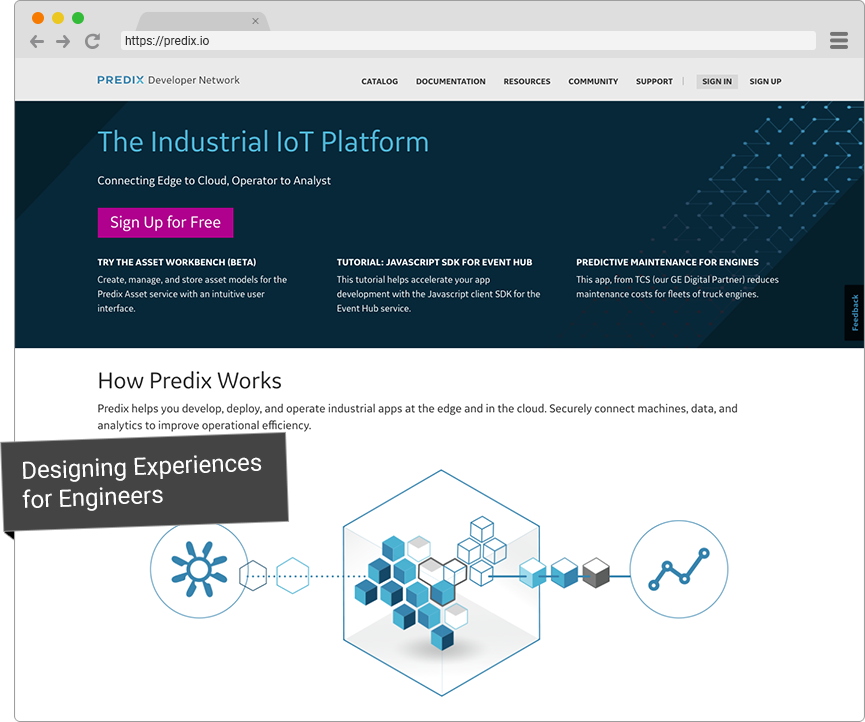Open the DOCUMENTATION menu item
865x722 pixels.
click(451, 82)
